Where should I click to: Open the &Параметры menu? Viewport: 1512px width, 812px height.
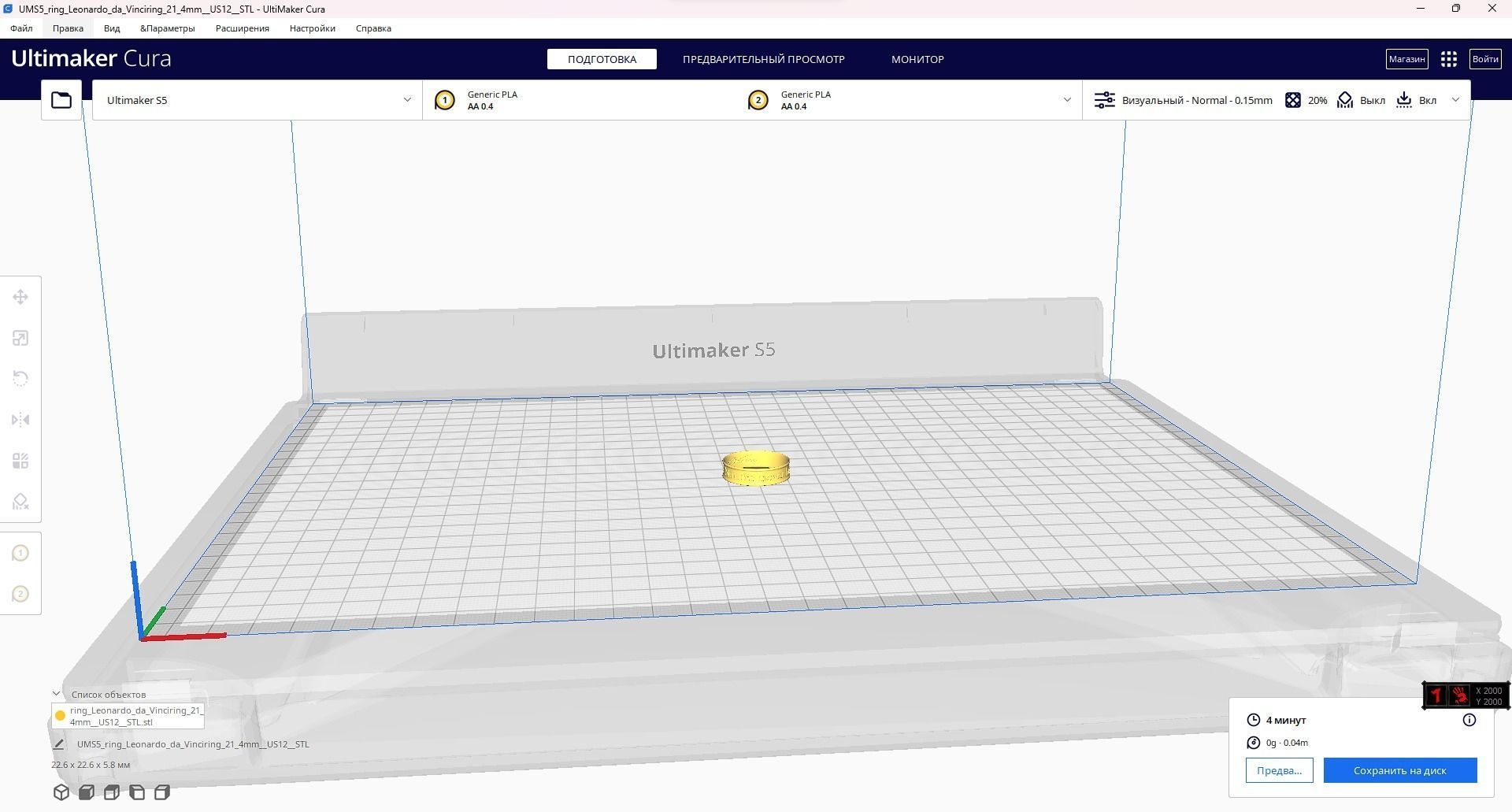coord(168,28)
